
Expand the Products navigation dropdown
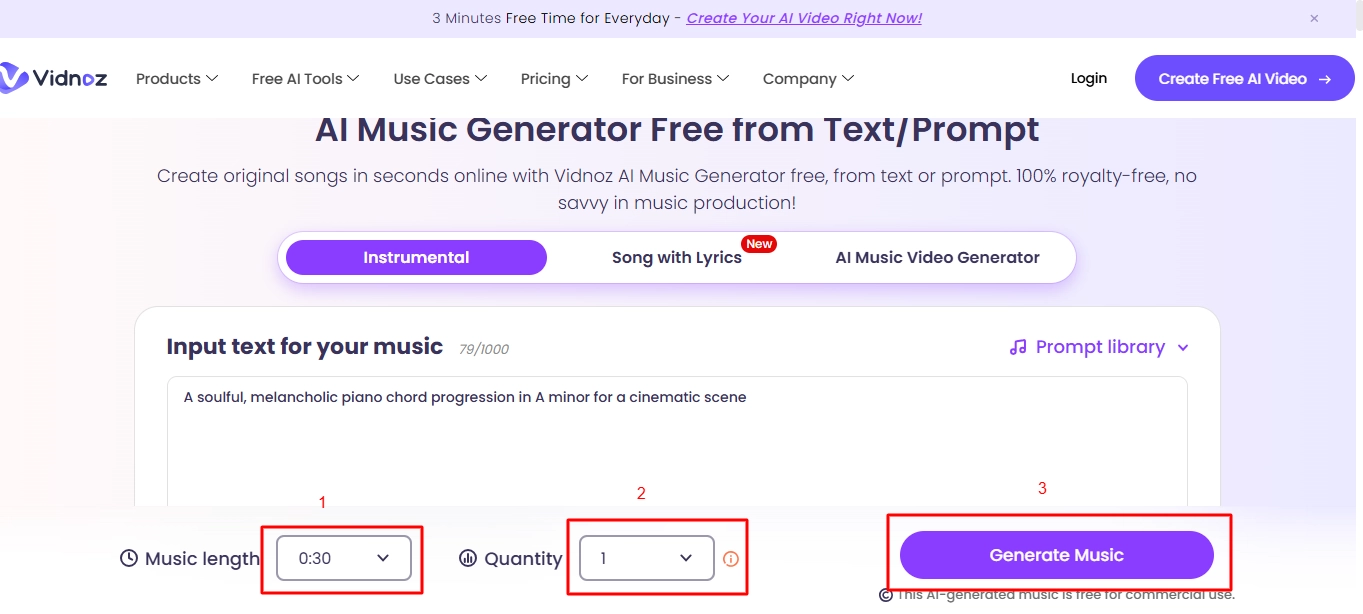click(176, 78)
